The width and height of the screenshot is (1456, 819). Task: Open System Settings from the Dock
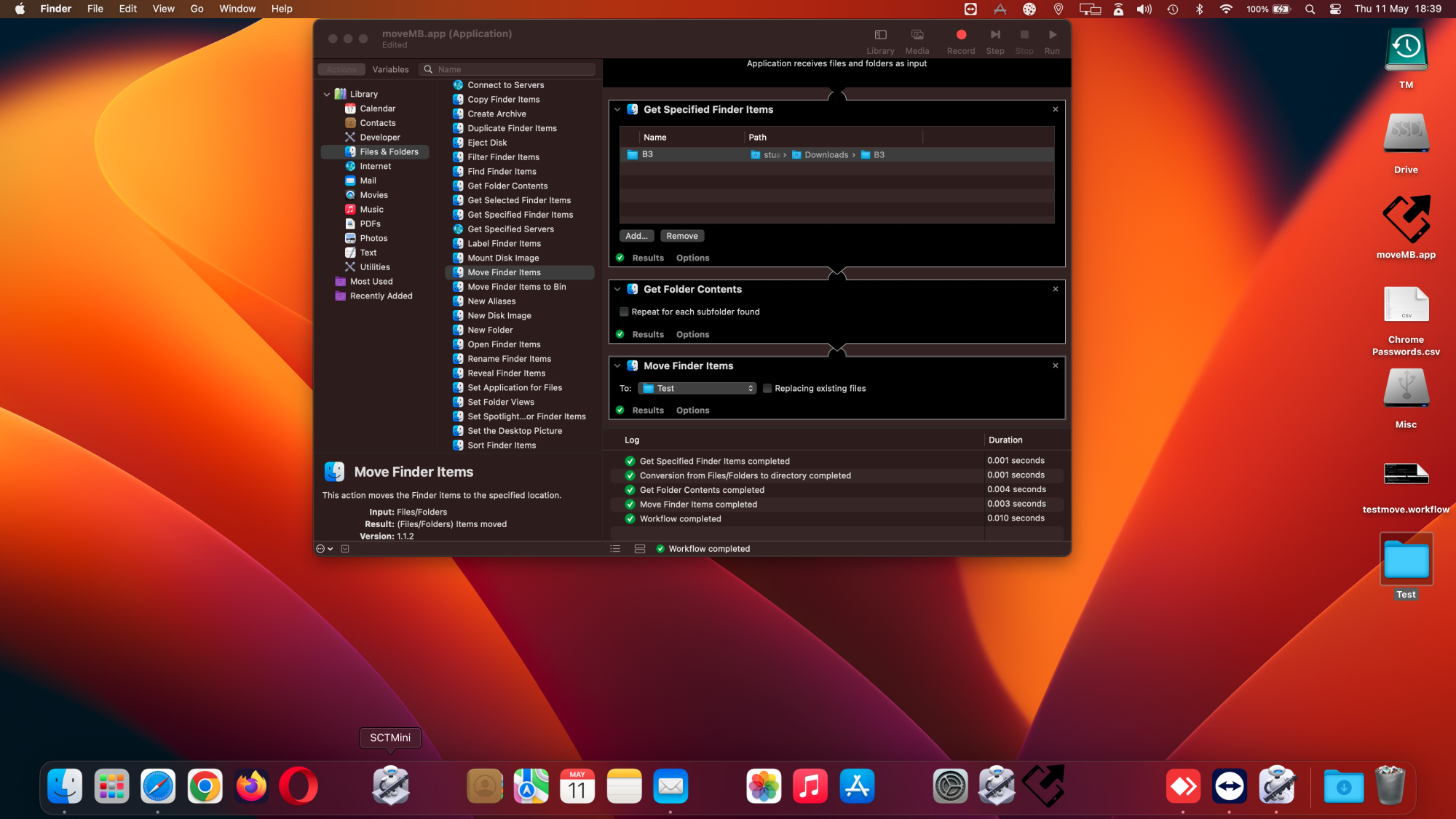(950, 787)
